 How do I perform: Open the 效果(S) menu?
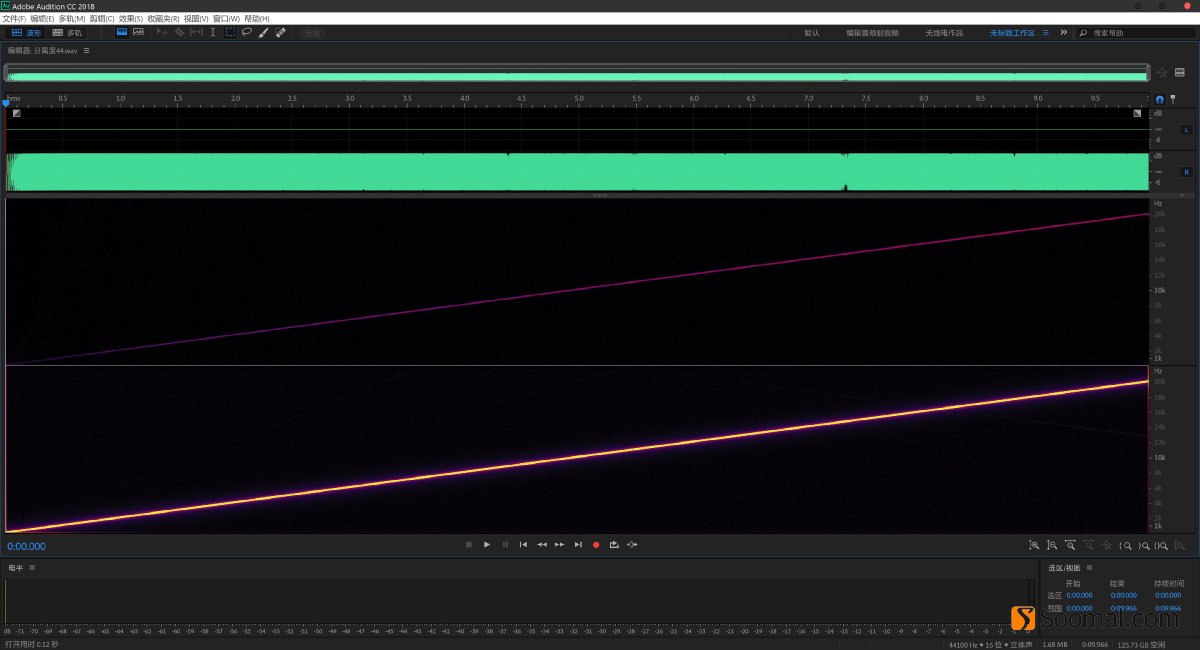click(x=131, y=19)
